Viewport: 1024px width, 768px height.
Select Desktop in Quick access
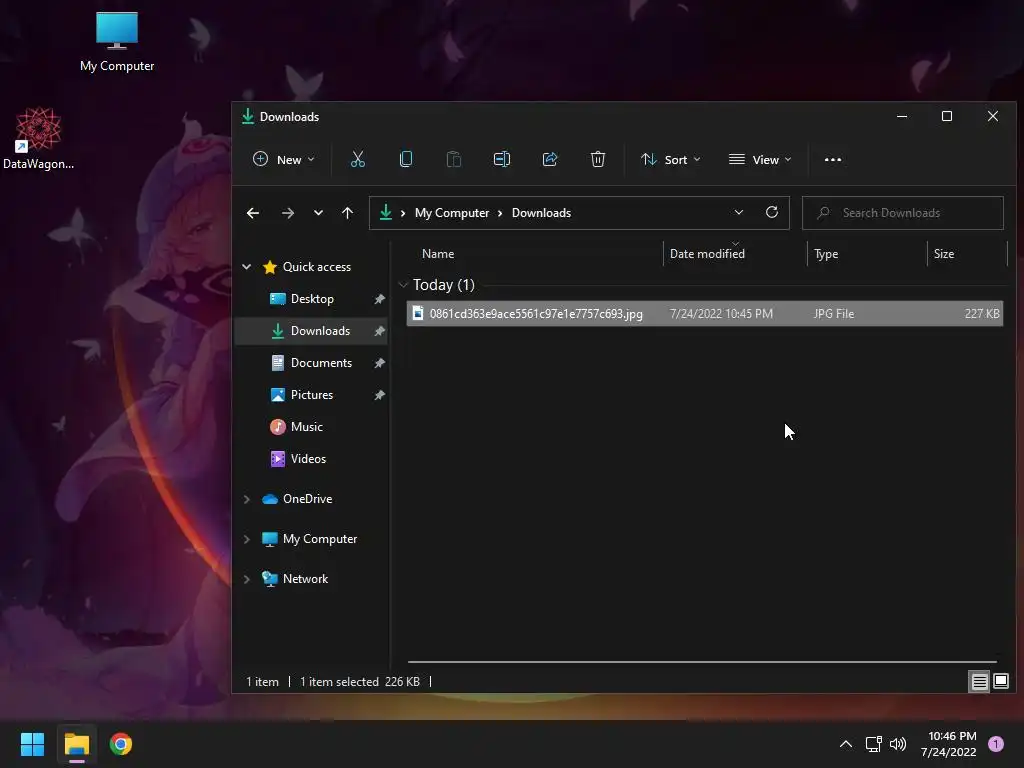click(x=311, y=299)
